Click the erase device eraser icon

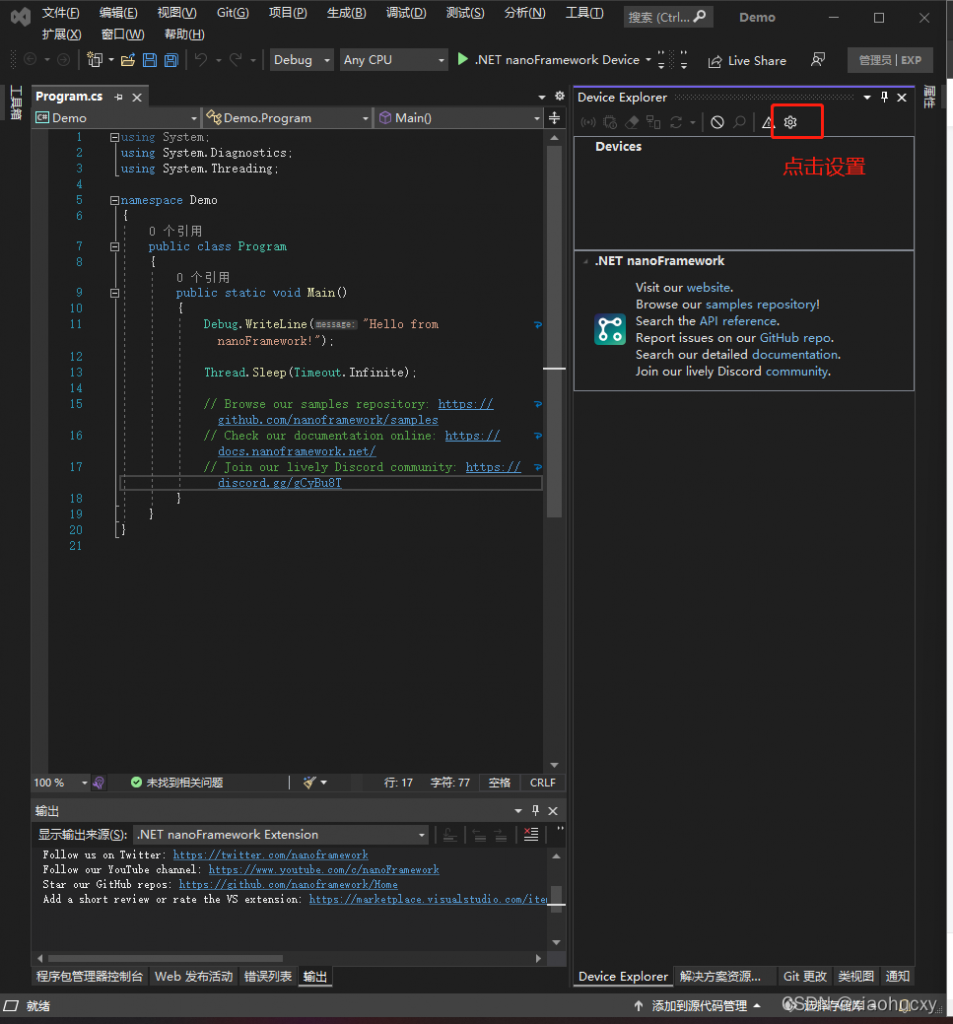(x=632, y=122)
